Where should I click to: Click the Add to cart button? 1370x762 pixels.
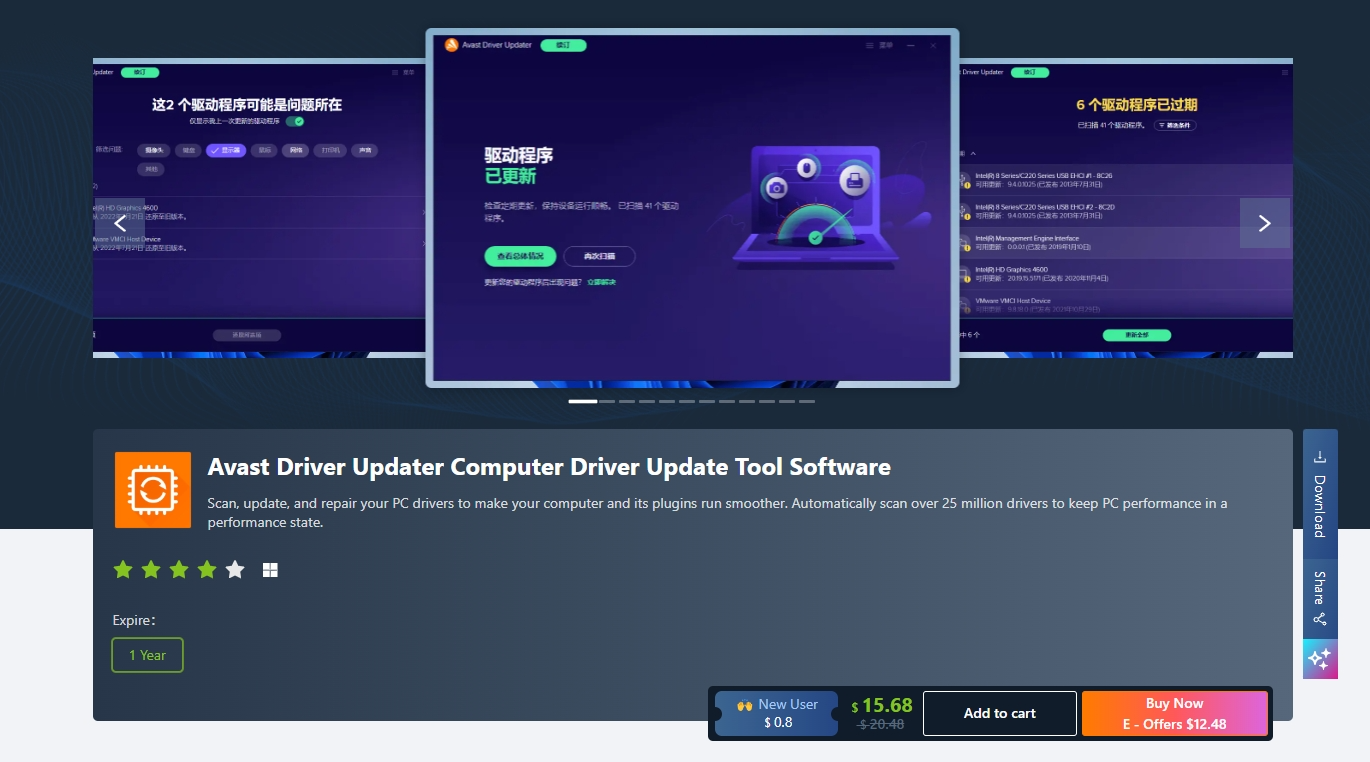[x=999, y=713]
